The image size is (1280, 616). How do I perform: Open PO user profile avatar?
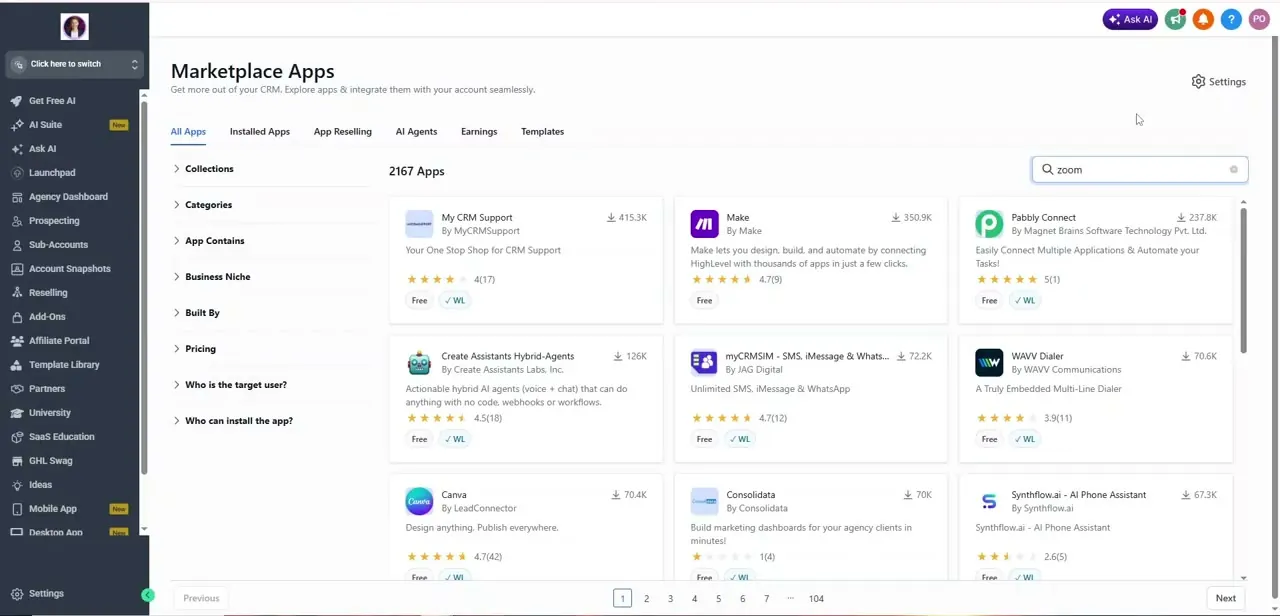tap(1259, 19)
